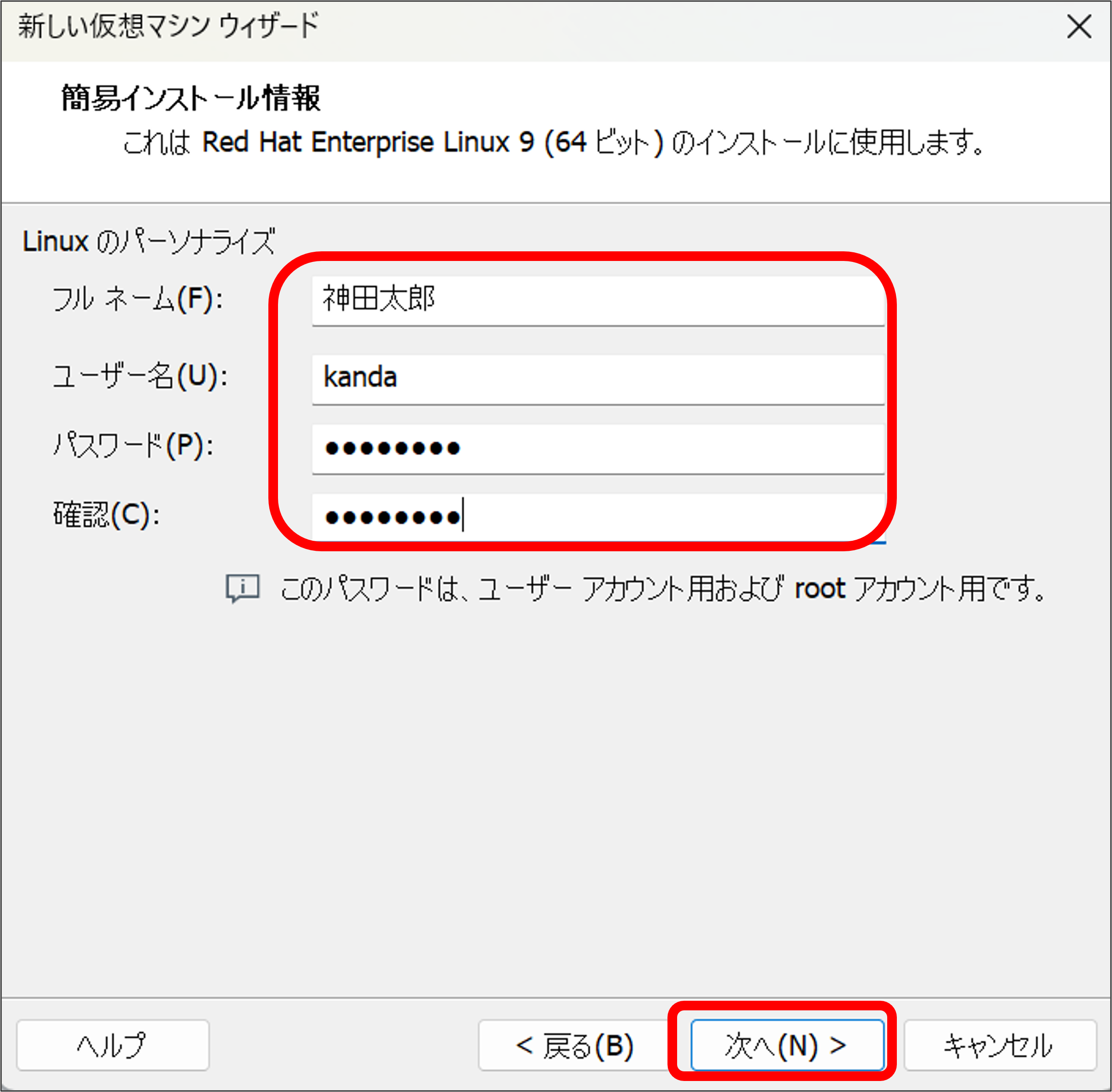Screen dimensions: 1112x1092
Task: Click the ユーザー名 field containing kanda
Action: click(597, 378)
